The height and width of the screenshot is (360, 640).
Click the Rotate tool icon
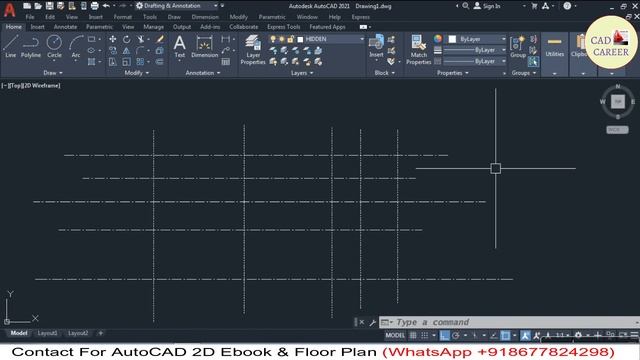click(127, 39)
